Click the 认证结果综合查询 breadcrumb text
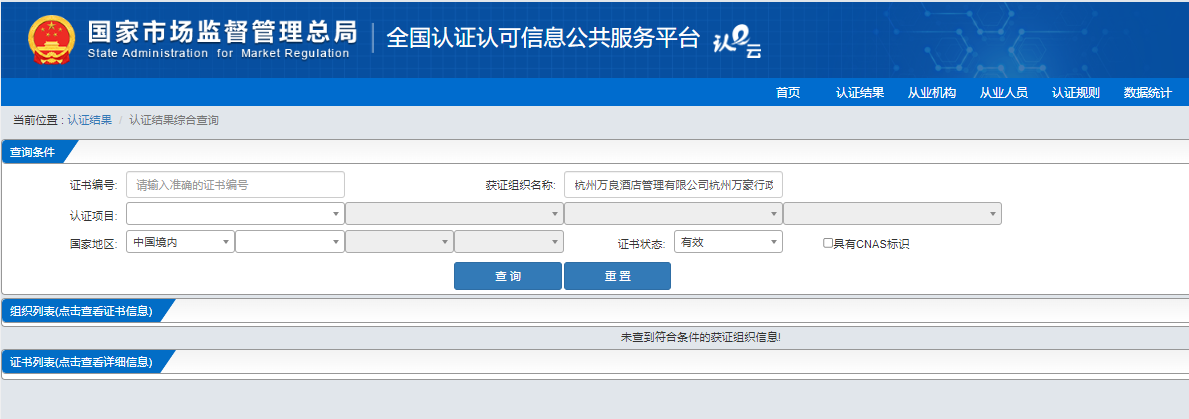 [174, 120]
